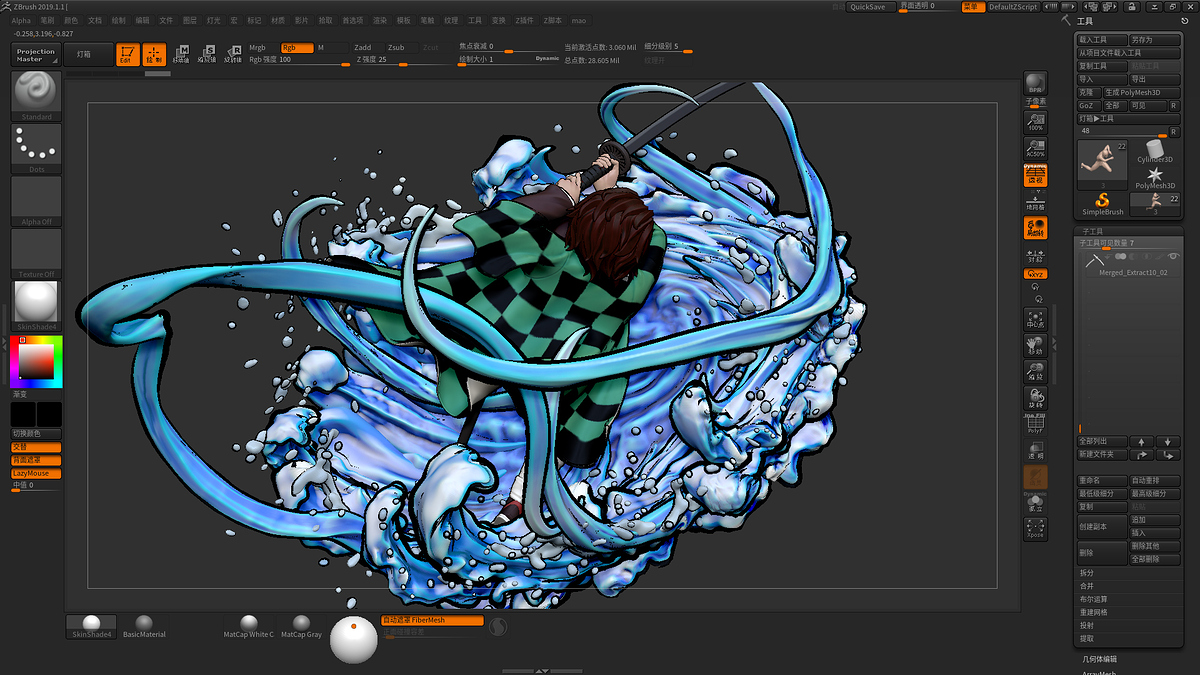Adjust the 细分级别 5 slider
Image resolution: width=1200 pixels, height=675 pixels.
[x=668, y=47]
